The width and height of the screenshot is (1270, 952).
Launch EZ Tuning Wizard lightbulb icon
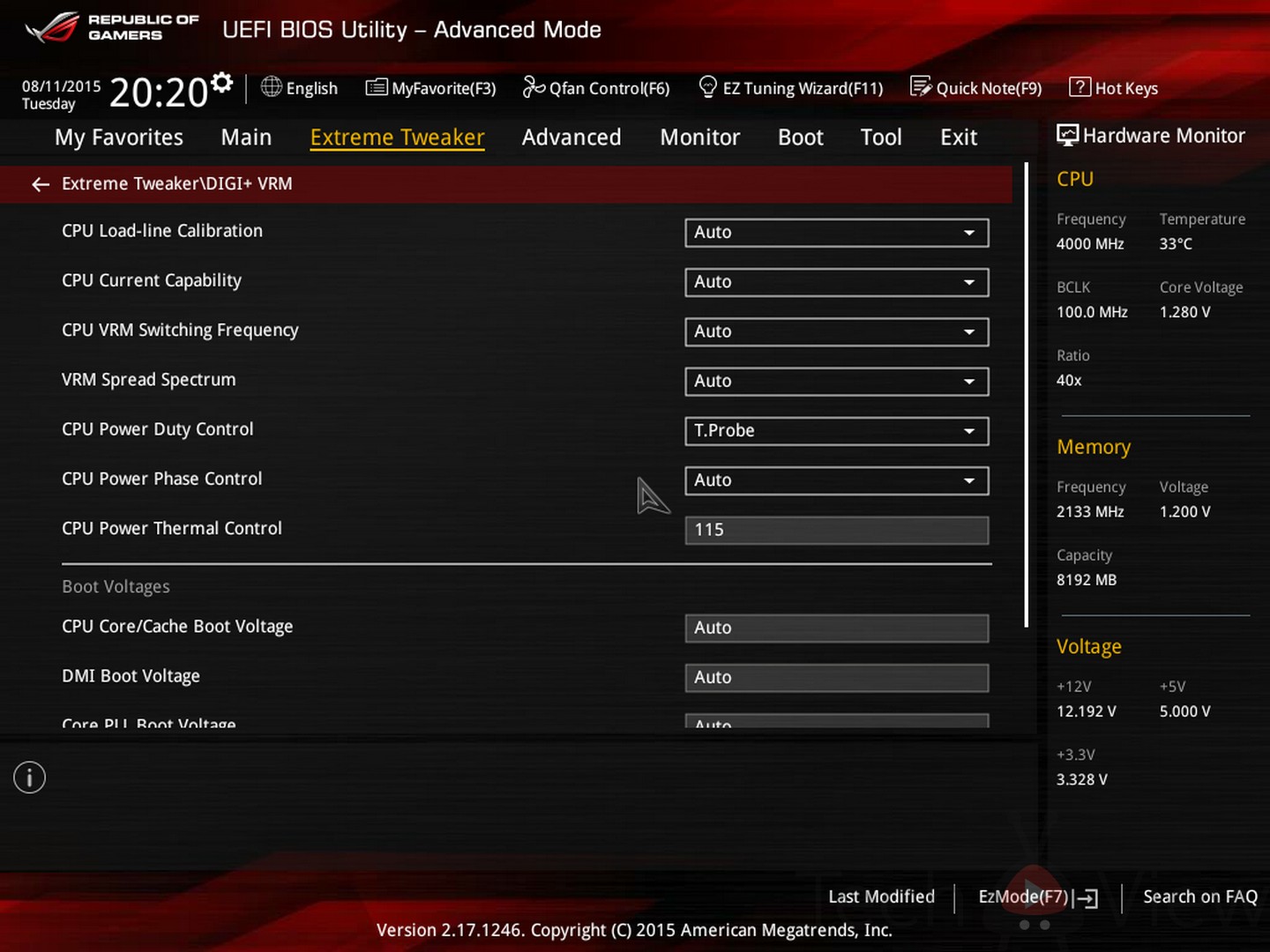click(707, 86)
